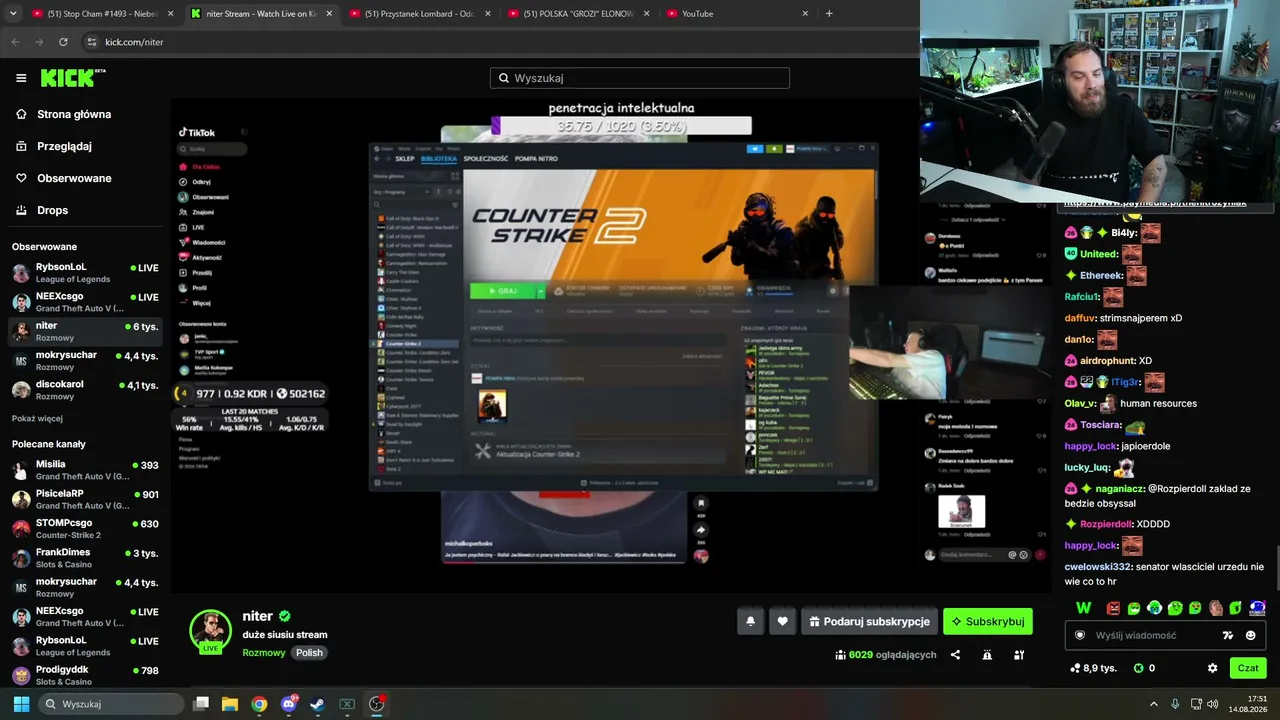Image resolution: width=1280 pixels, height=720 pixels.
Task: Open the clock showing 17:51
Action: pos(1248,704)
